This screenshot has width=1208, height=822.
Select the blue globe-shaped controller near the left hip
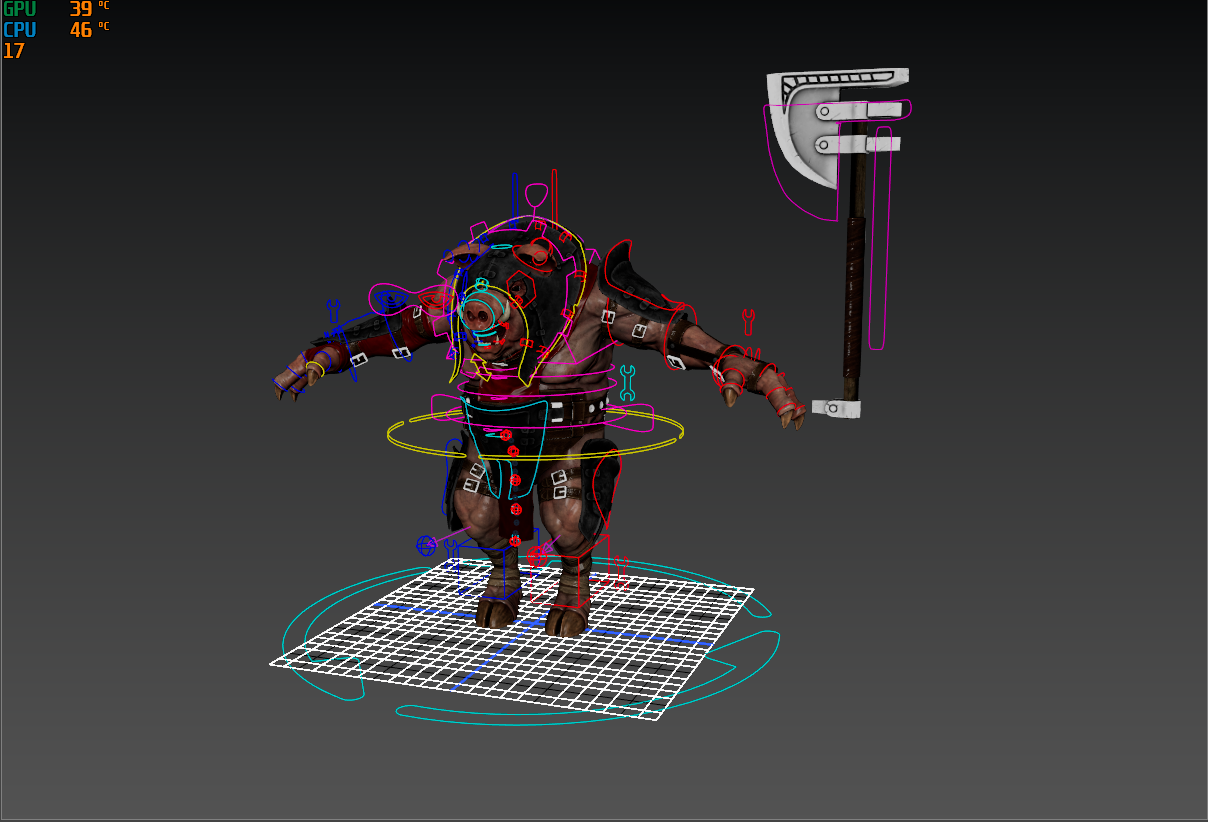click(x=426, y=545)
